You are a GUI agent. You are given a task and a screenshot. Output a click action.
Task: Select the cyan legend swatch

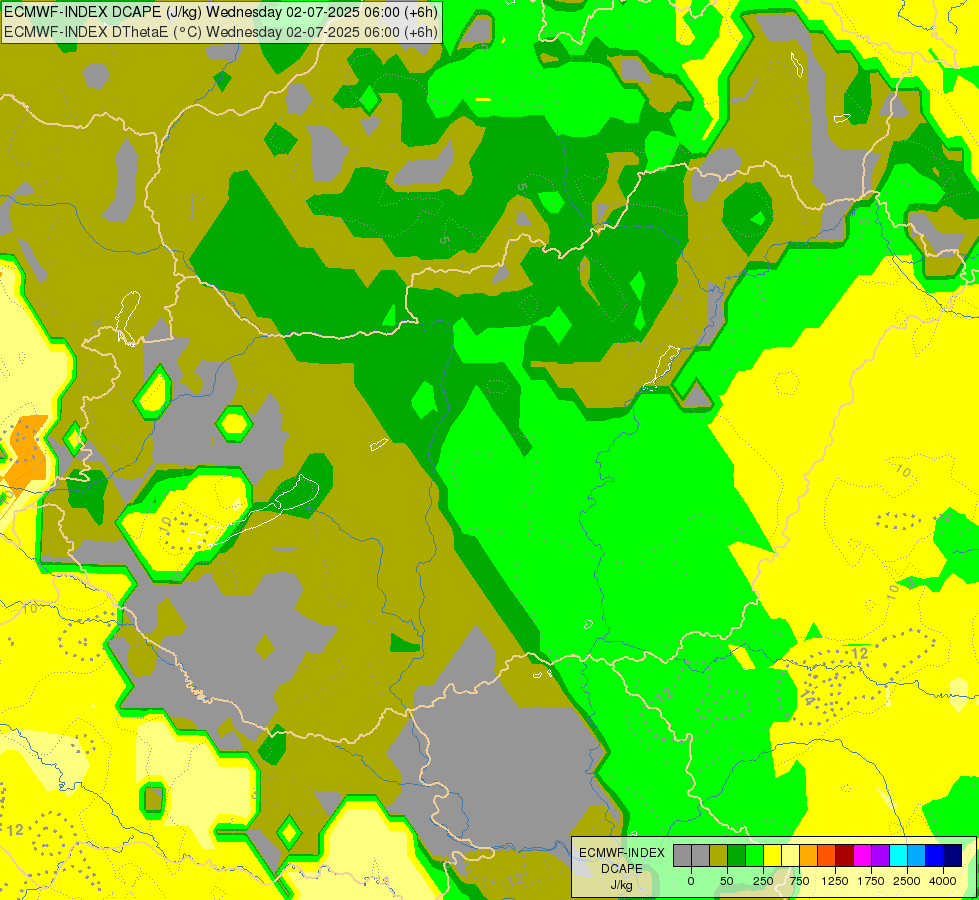(898, 856)
